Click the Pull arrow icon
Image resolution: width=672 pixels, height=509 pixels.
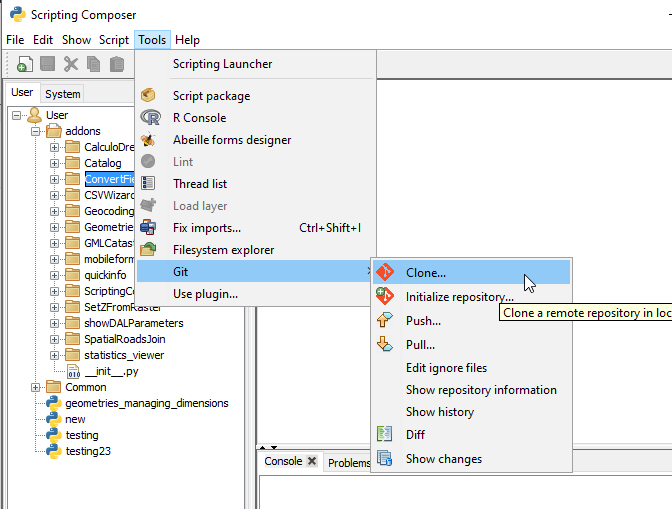(x=385, y=344)
